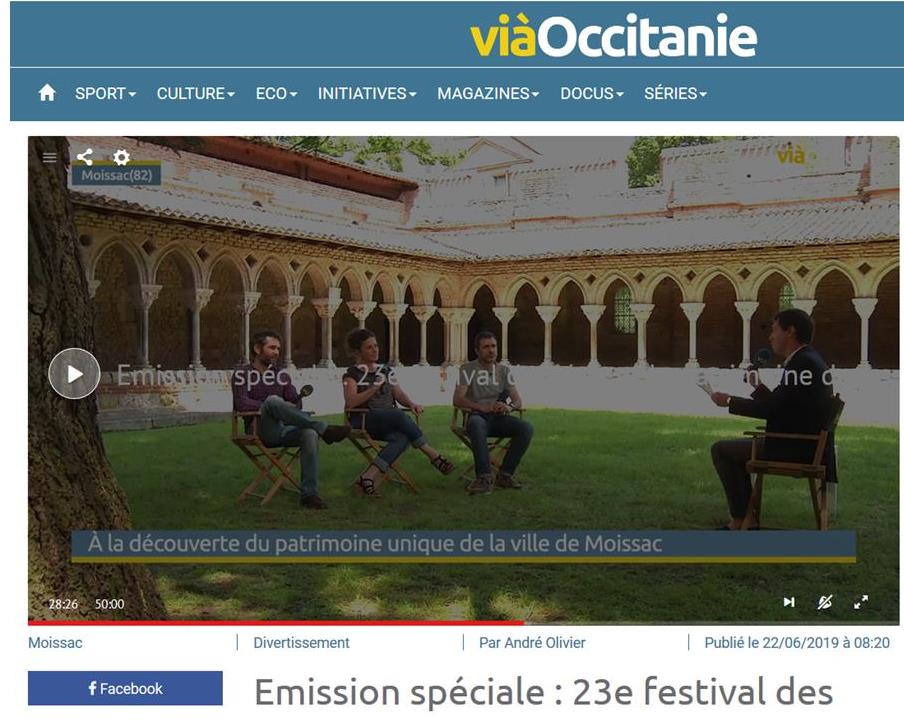
Task: Open the MAGAZINES menu
Action: [x=488, y=93]
